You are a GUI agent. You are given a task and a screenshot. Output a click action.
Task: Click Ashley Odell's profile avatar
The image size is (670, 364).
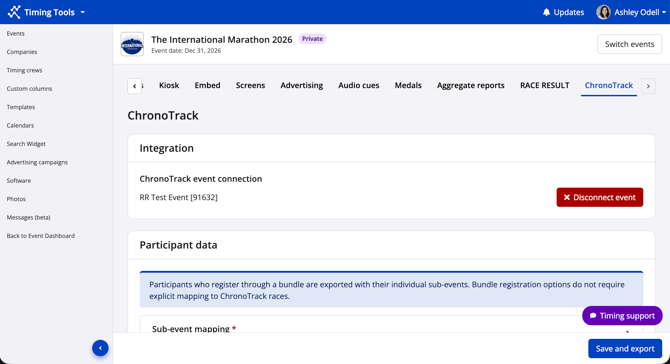[x=603, y=12]
